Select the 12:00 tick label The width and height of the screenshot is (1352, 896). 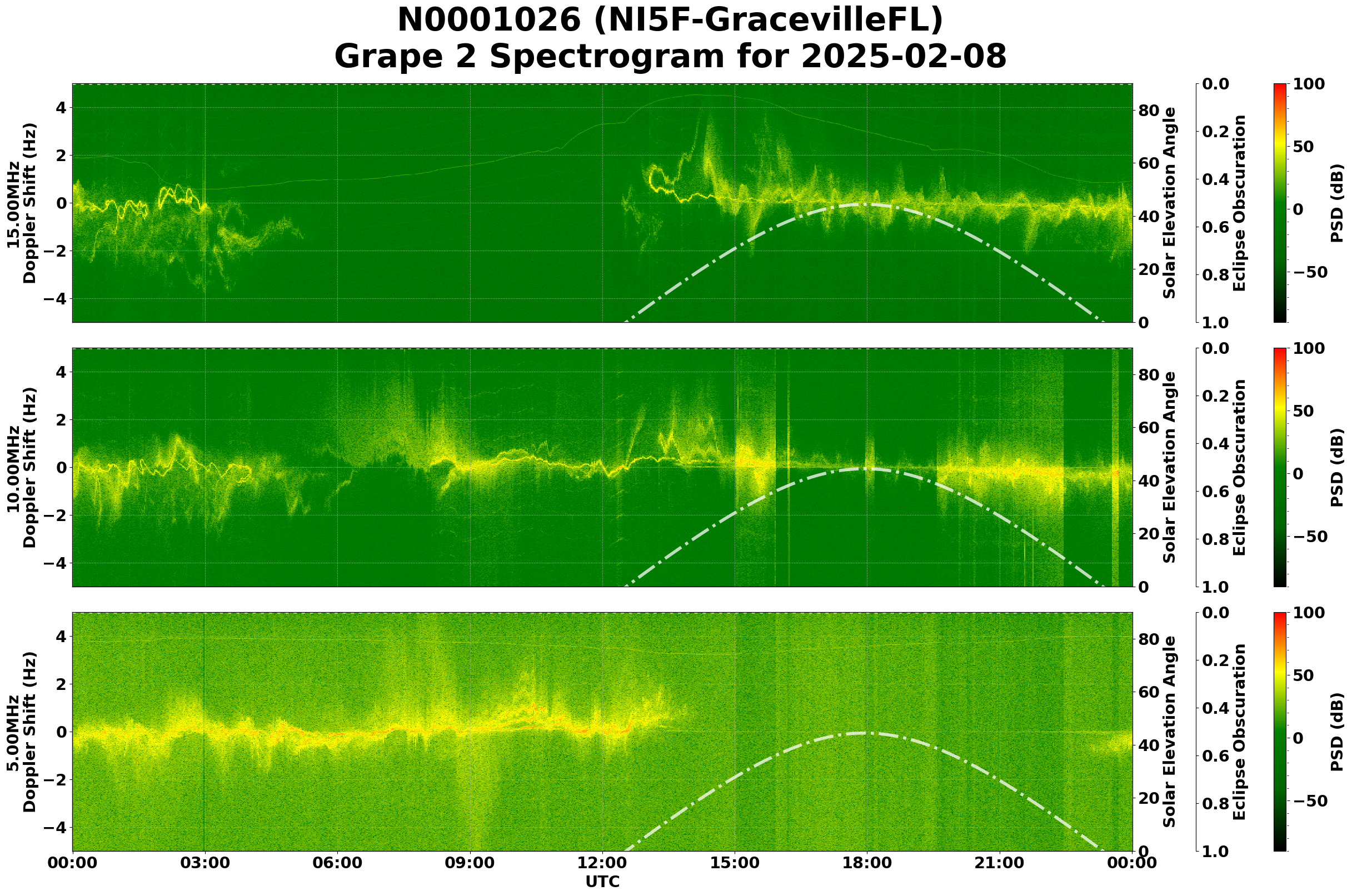tap(603, 863)
